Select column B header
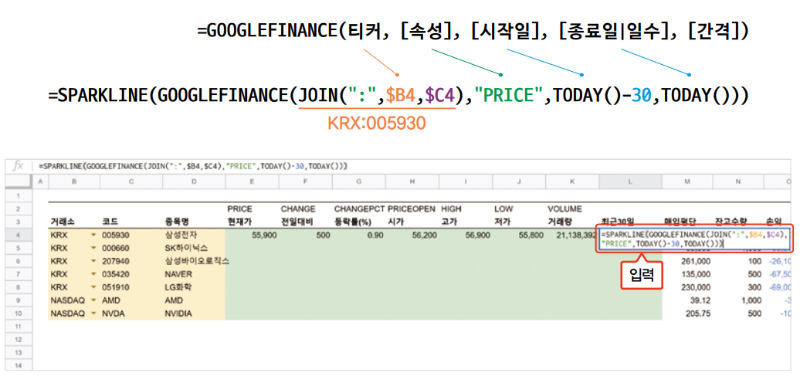800x386 pixels. [74, 182]
